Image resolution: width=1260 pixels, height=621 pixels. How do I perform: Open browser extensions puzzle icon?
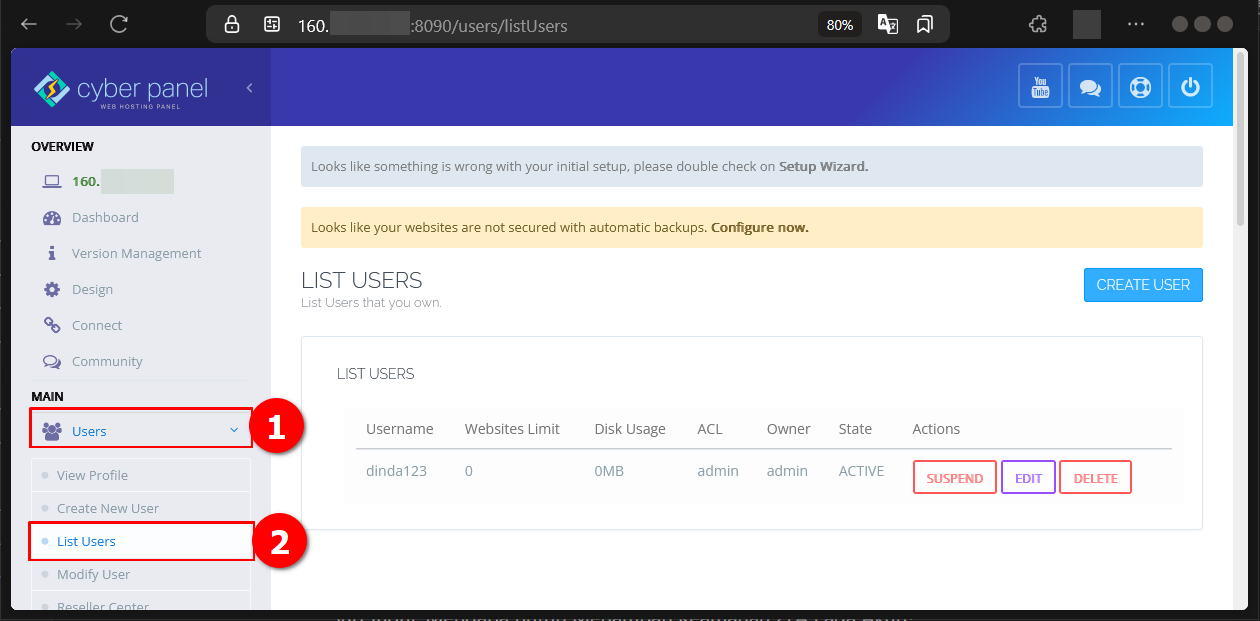[x=1038, y=25]
